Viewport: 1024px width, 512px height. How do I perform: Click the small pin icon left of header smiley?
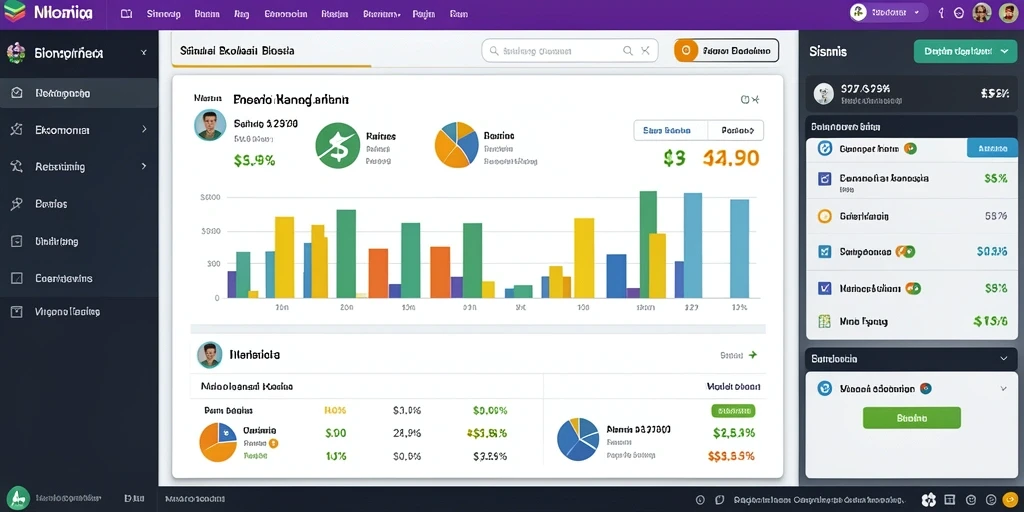(941, 12)
